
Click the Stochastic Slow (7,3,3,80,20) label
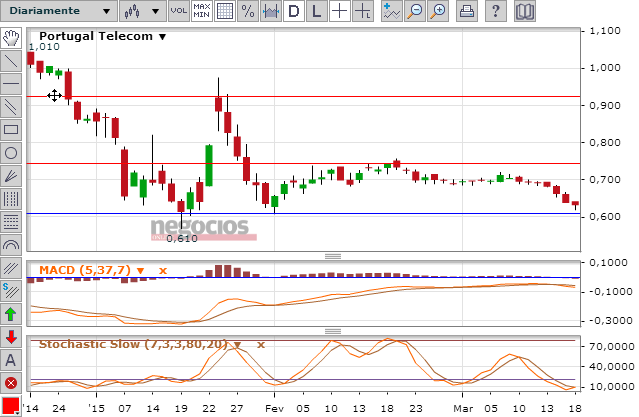(133, 344)
